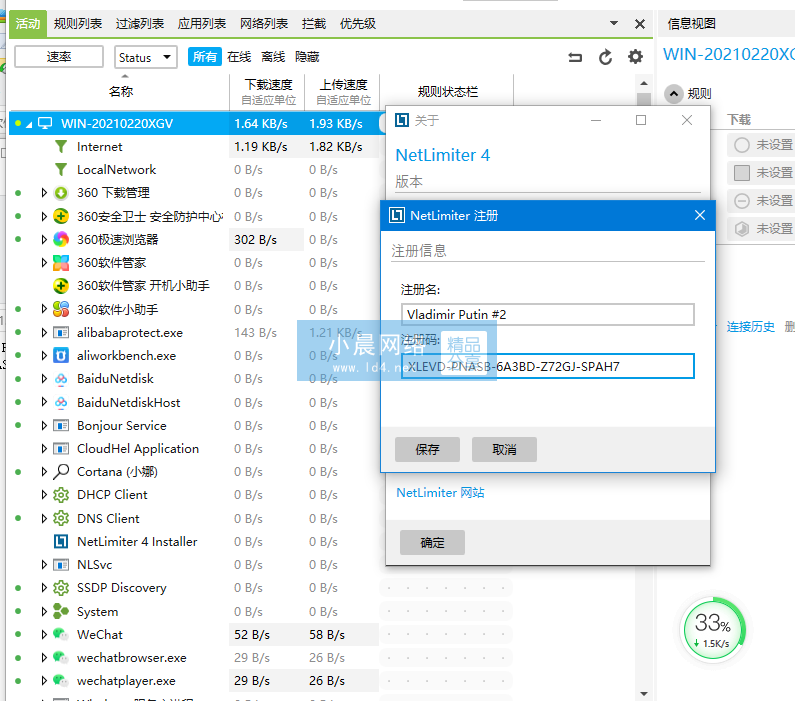Click 确定 in the About window

(x=432, y=543)
